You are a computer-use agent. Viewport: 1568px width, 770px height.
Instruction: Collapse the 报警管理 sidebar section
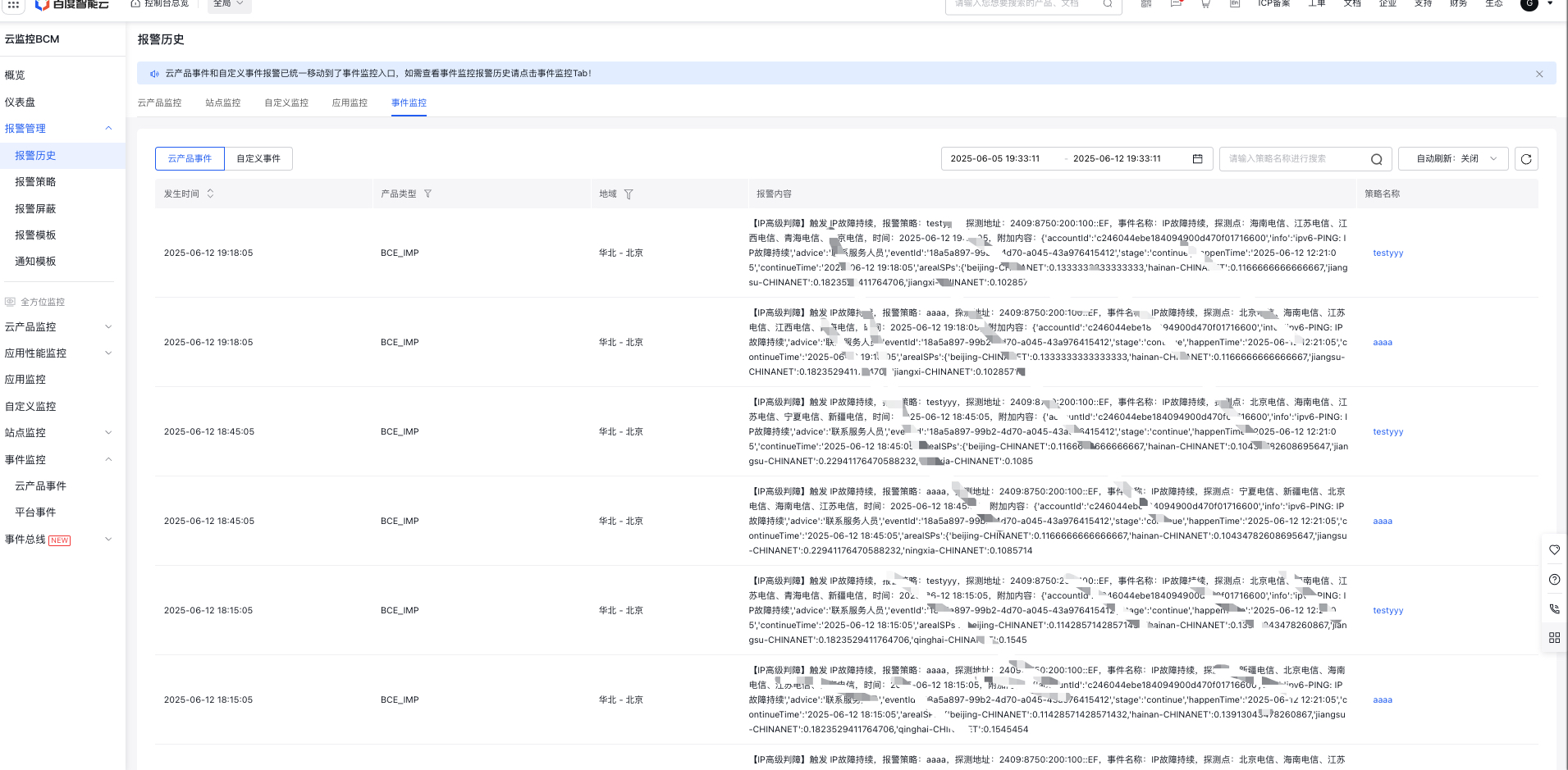pyautogui.click(x=108, y=128)
